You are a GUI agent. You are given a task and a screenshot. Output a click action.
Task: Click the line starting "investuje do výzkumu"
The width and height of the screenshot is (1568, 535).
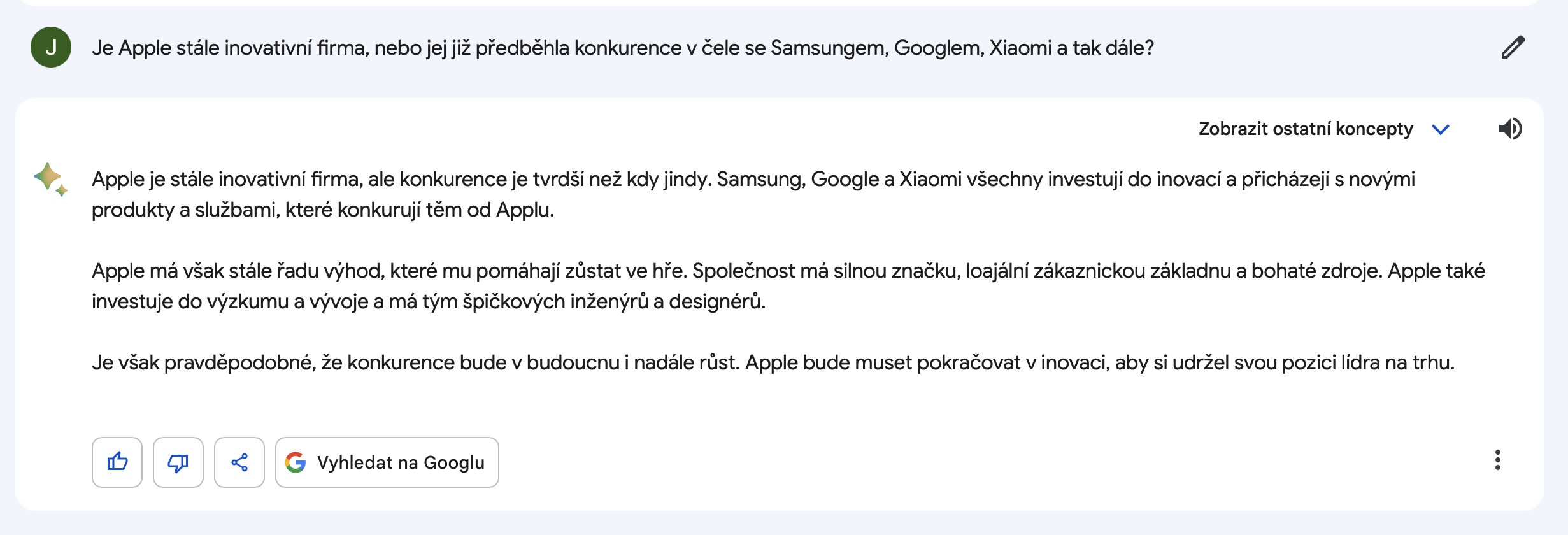pyautogui.click(x=428, y=302)
